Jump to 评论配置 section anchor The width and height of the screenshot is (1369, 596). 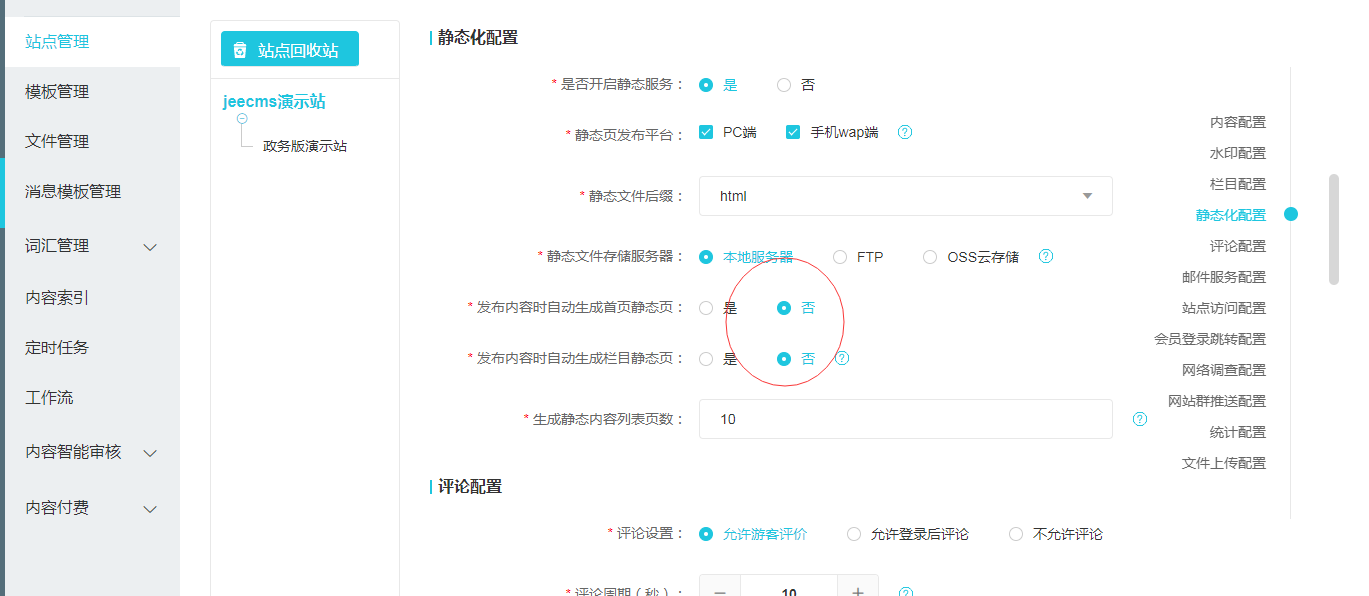pyautogui.click(x=1238, y=246)
